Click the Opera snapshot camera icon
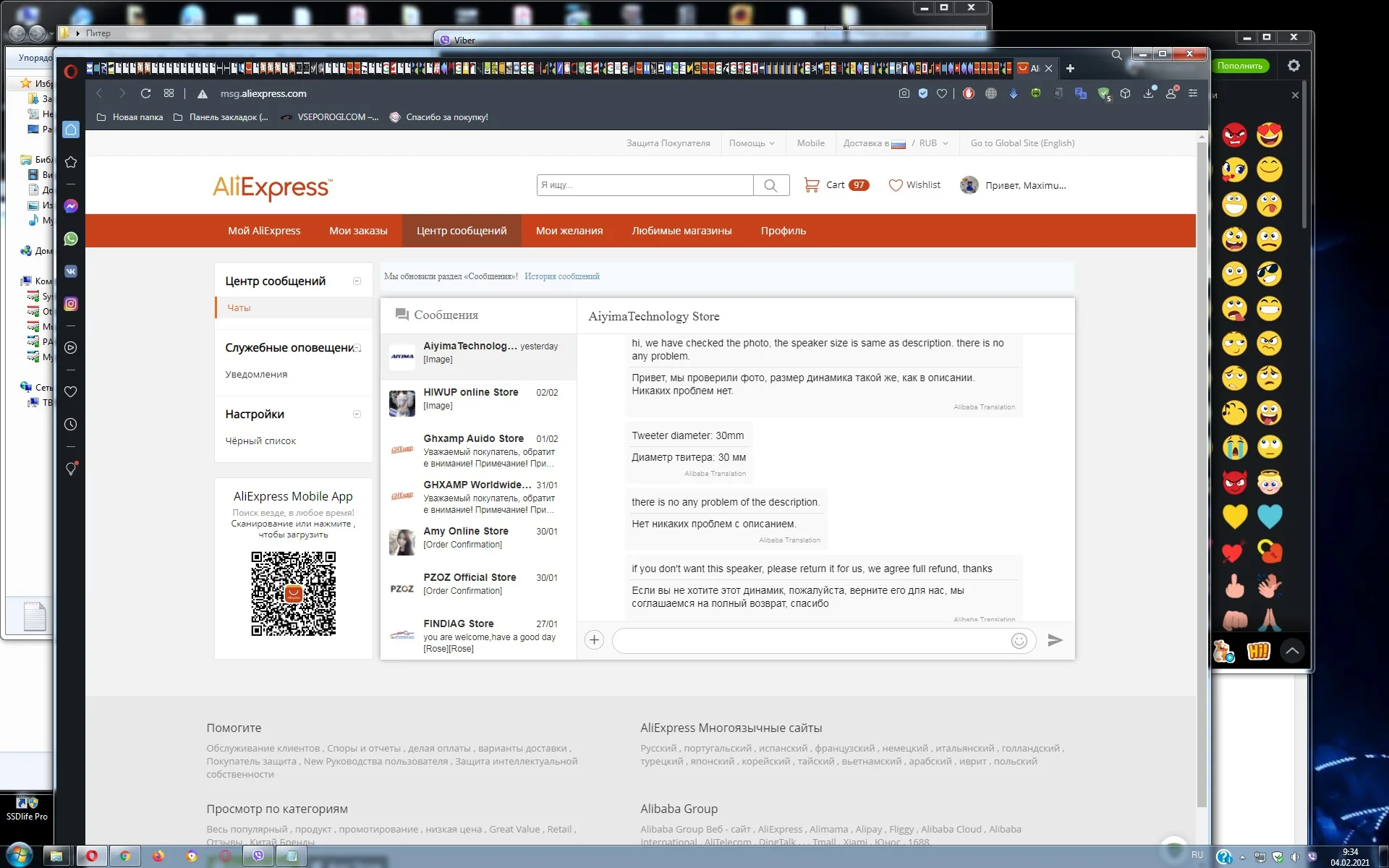 [x=904, y=93]
